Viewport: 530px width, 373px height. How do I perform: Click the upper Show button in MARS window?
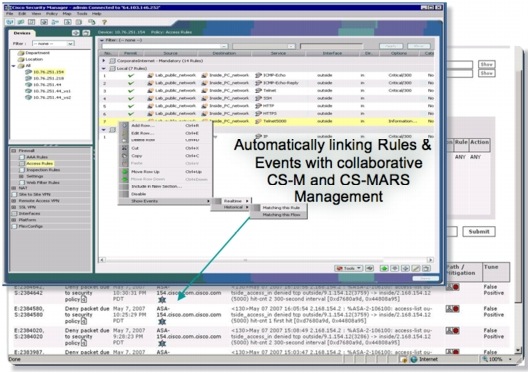(486, 64)
